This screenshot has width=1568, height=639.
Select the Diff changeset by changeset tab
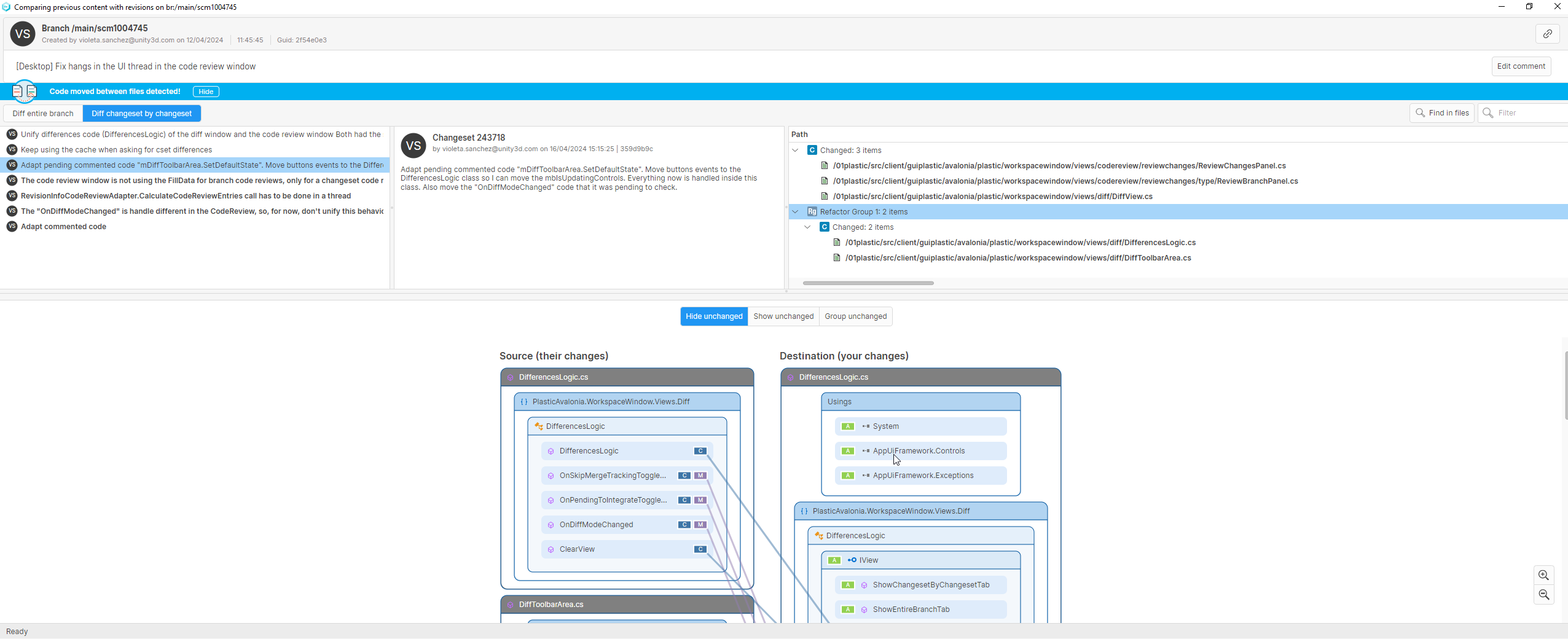coord(141,113)
